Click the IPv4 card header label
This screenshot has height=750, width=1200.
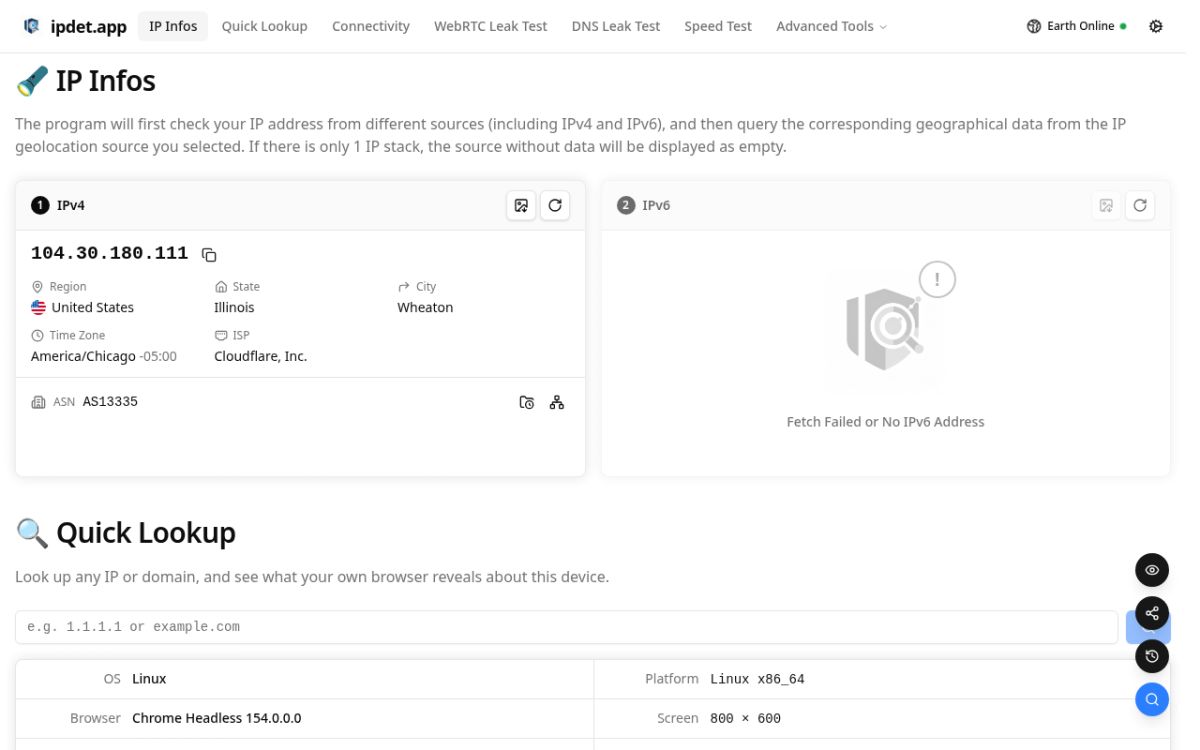70,205
